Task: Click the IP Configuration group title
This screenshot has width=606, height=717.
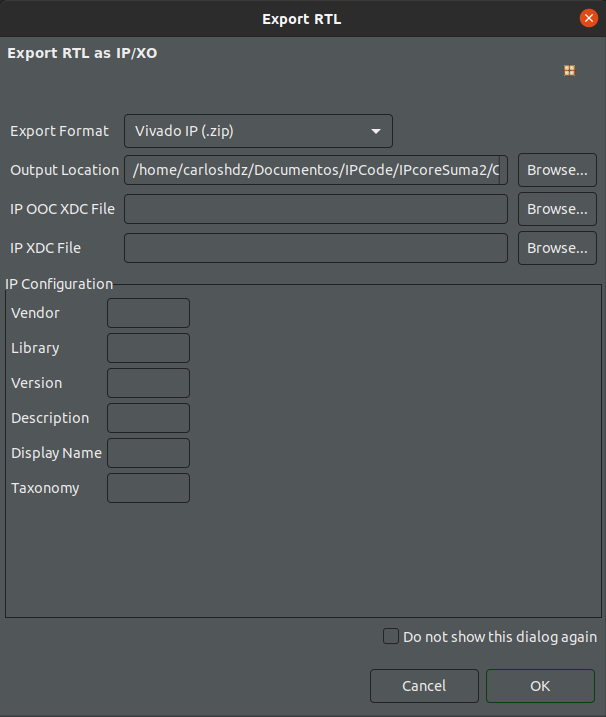Action: (x=59, y=284)
